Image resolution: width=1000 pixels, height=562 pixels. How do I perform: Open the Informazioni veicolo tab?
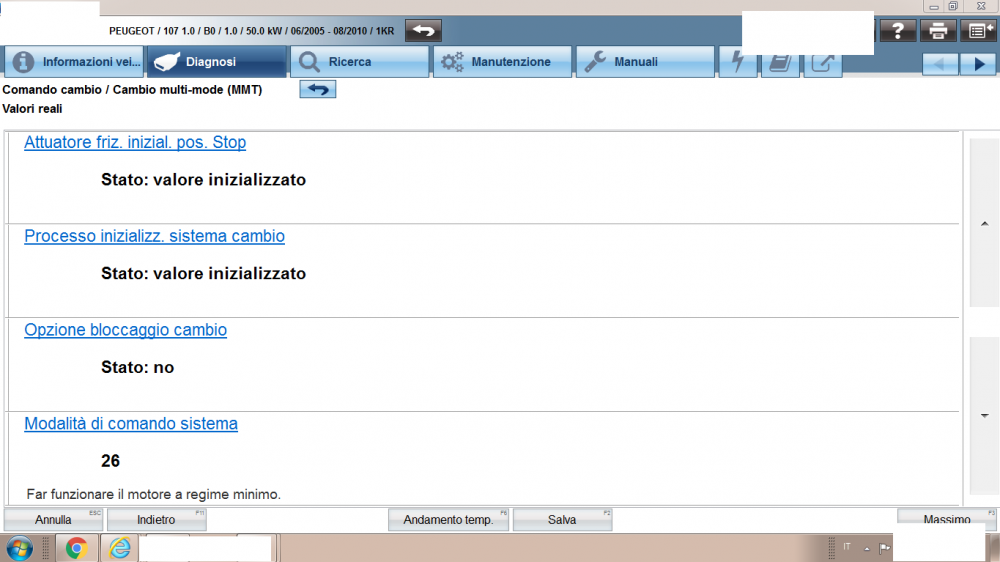[x=73, y=62]
